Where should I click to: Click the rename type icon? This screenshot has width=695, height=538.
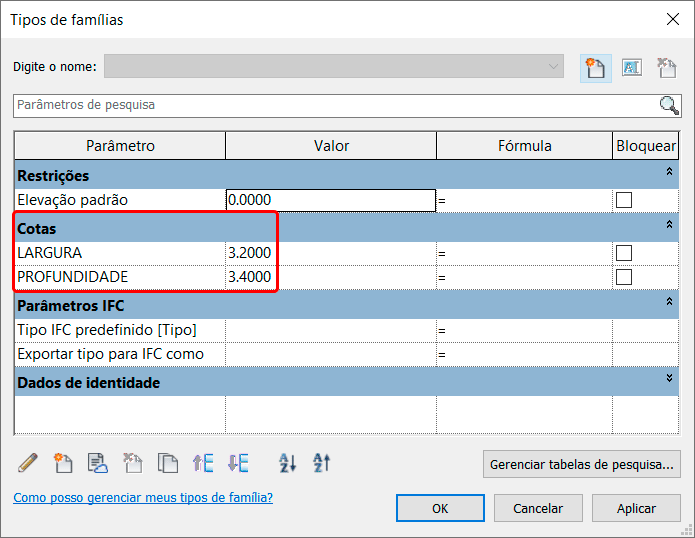(631, 67)
